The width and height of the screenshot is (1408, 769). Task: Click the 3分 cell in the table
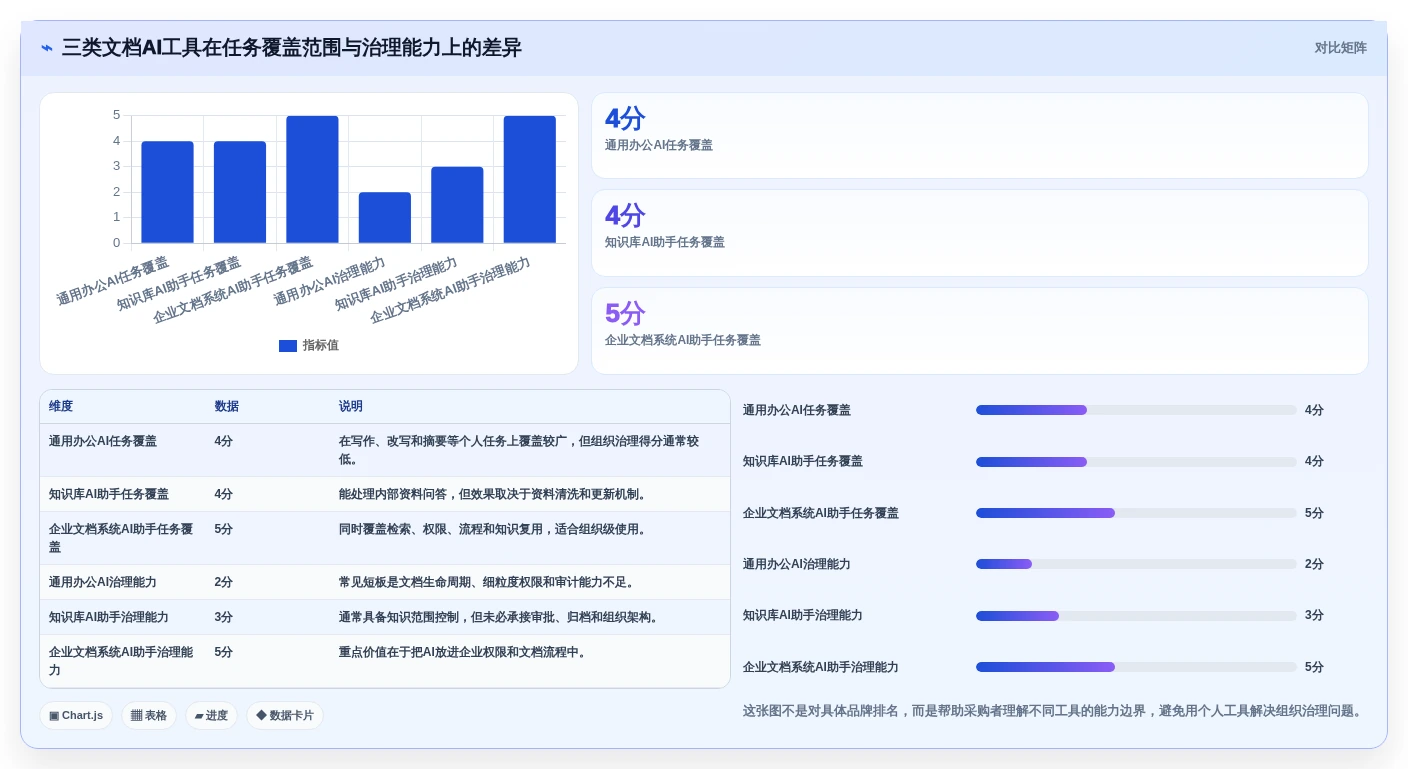click(223, 617)
